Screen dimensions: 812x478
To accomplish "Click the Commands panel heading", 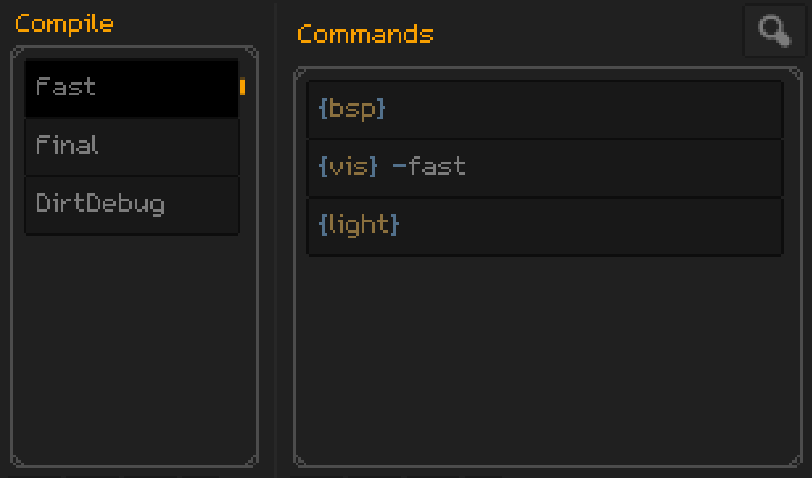I will tap(365, 34).
